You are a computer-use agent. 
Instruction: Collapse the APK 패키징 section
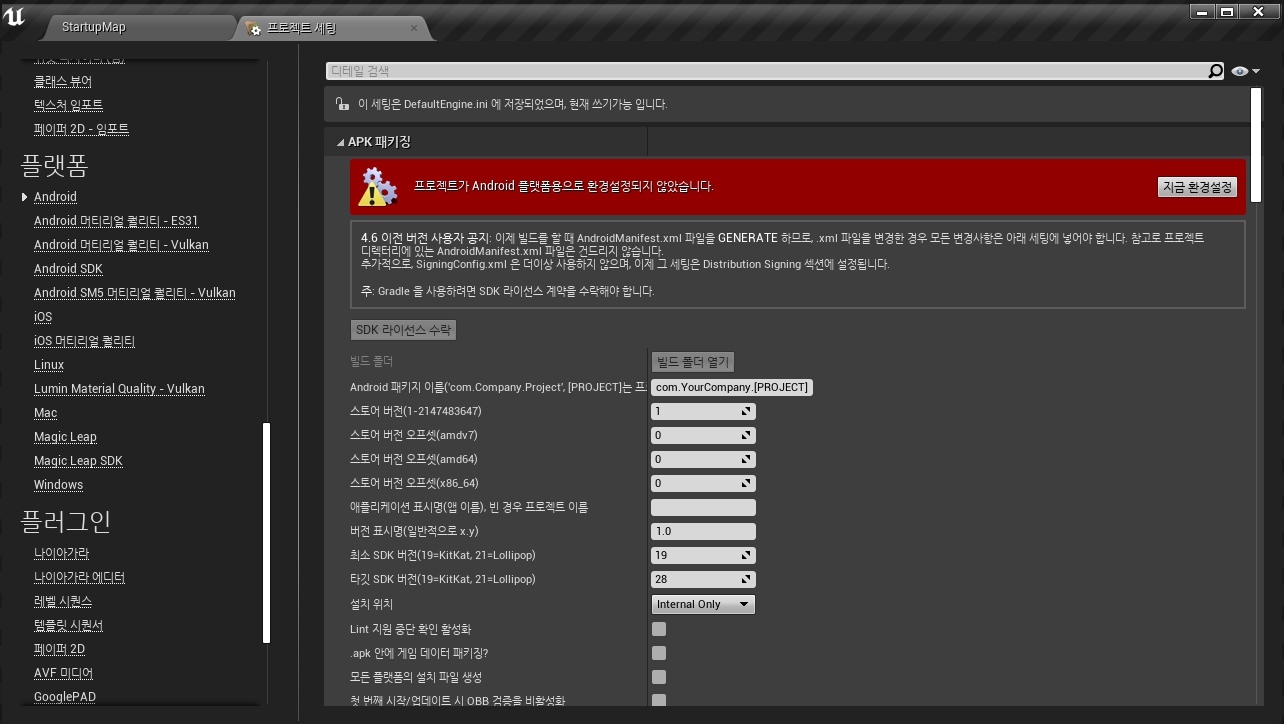click(x=341, y=142)
